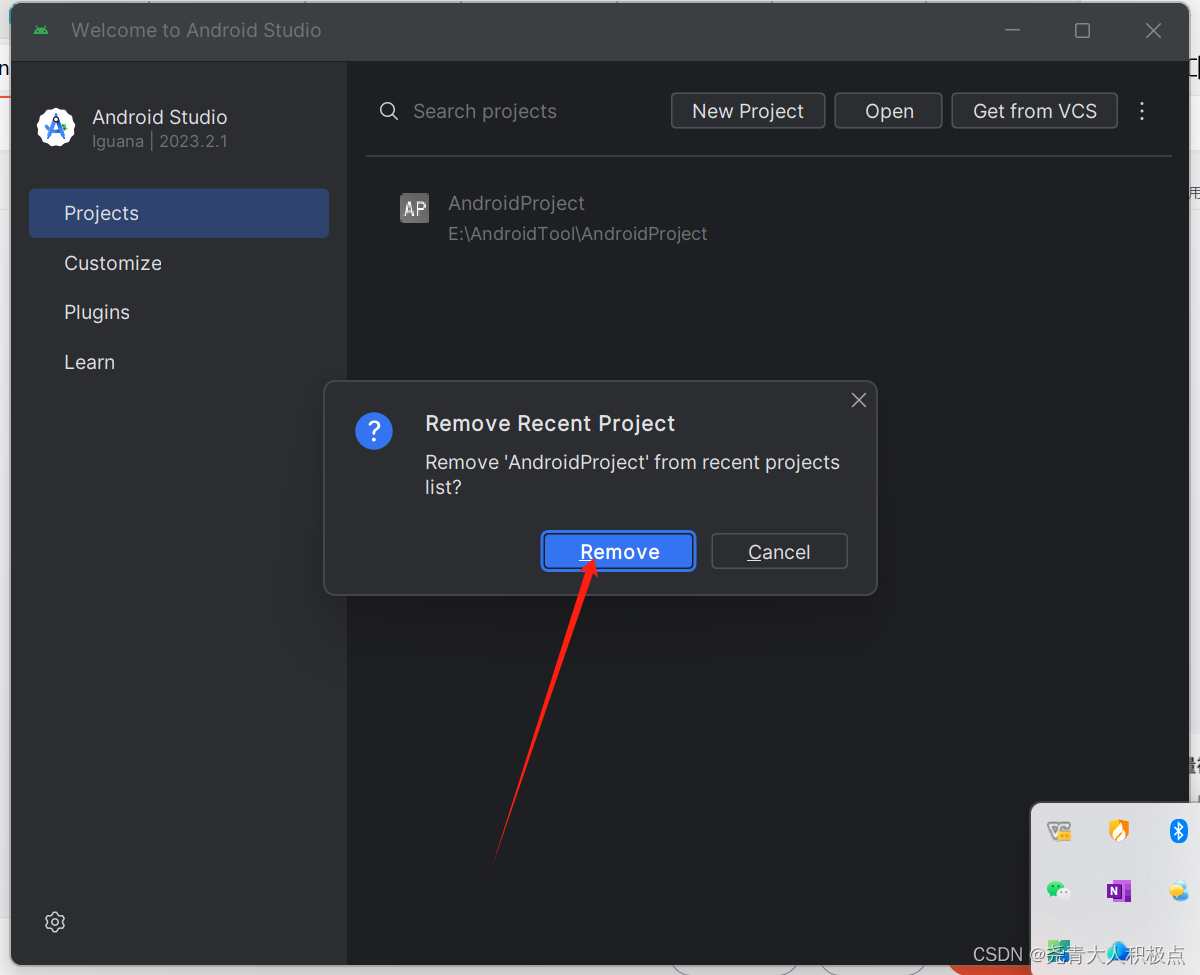1200x975 pixels.
Task: Click the Bluetooth tray icon
Action: click(x=1178, y=831)
